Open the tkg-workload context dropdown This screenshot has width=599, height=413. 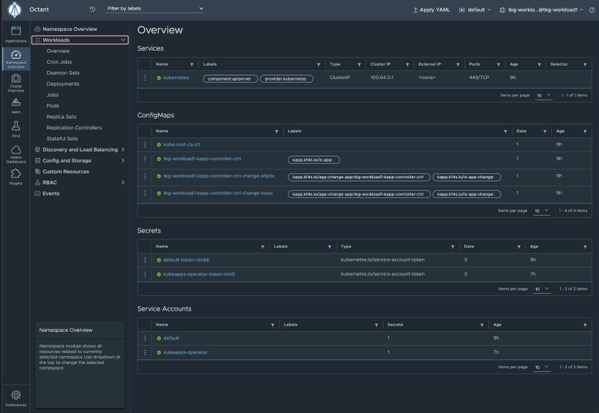tap(541, 10)
